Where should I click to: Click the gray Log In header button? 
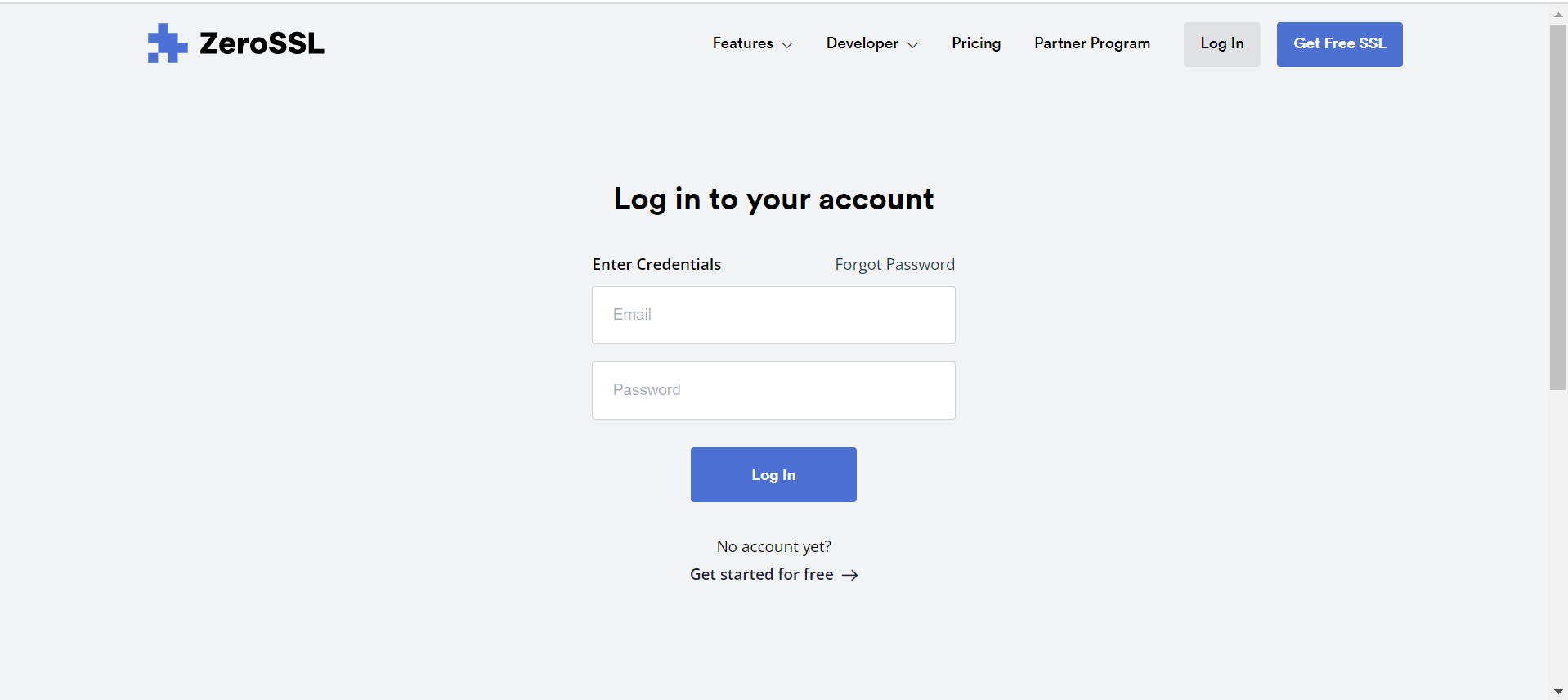[1222, 44]
